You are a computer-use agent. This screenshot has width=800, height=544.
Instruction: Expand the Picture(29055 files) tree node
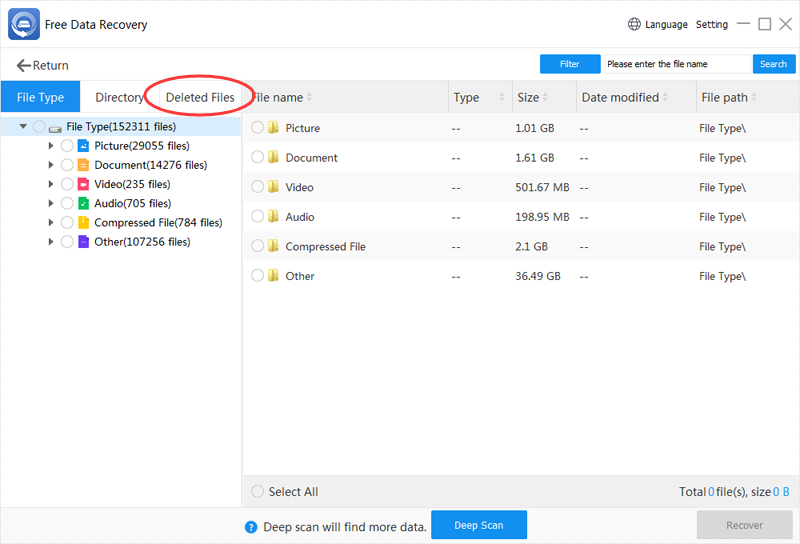click(x=51, y=146)
